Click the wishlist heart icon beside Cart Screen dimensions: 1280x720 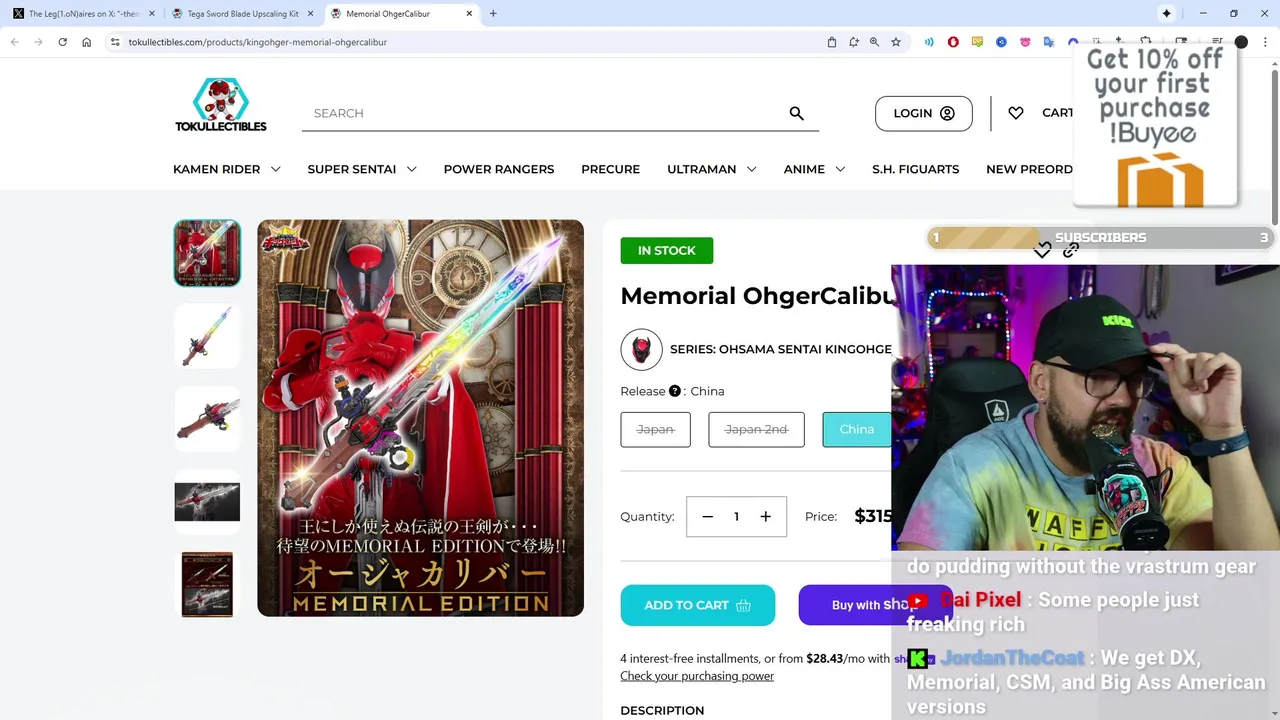tap(1016, 113)
